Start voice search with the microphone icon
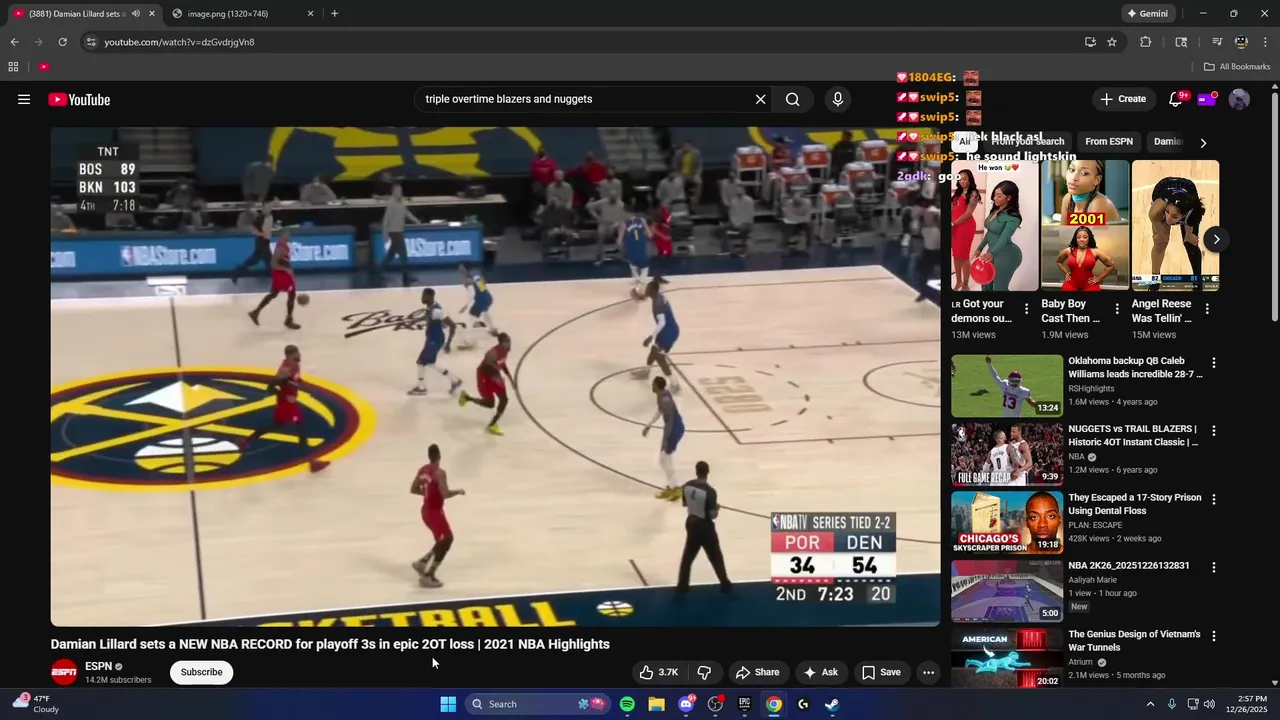The width and height of the screenshot is (1280, 720). click(838, 99)
